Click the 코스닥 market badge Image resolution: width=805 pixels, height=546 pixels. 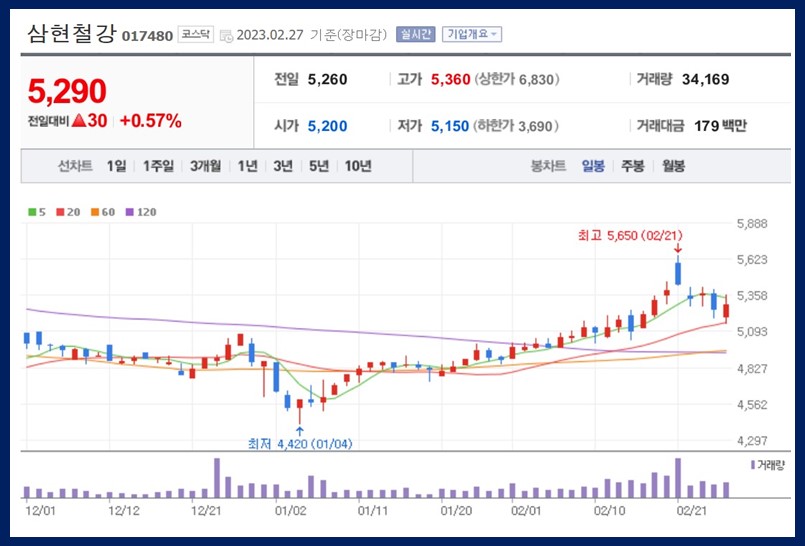coord(196,34)
